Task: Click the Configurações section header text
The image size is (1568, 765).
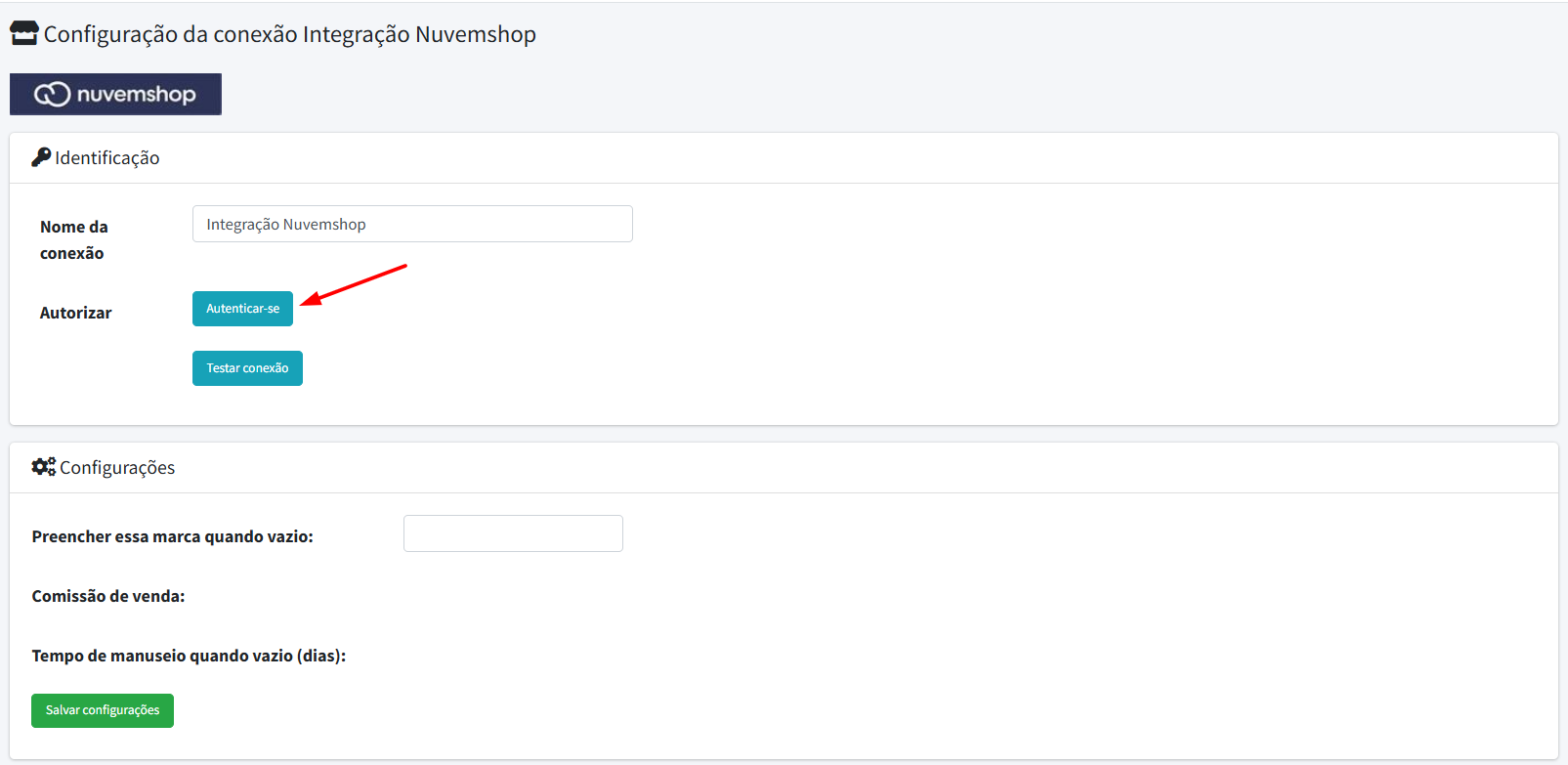Action: tap(117, 467)
